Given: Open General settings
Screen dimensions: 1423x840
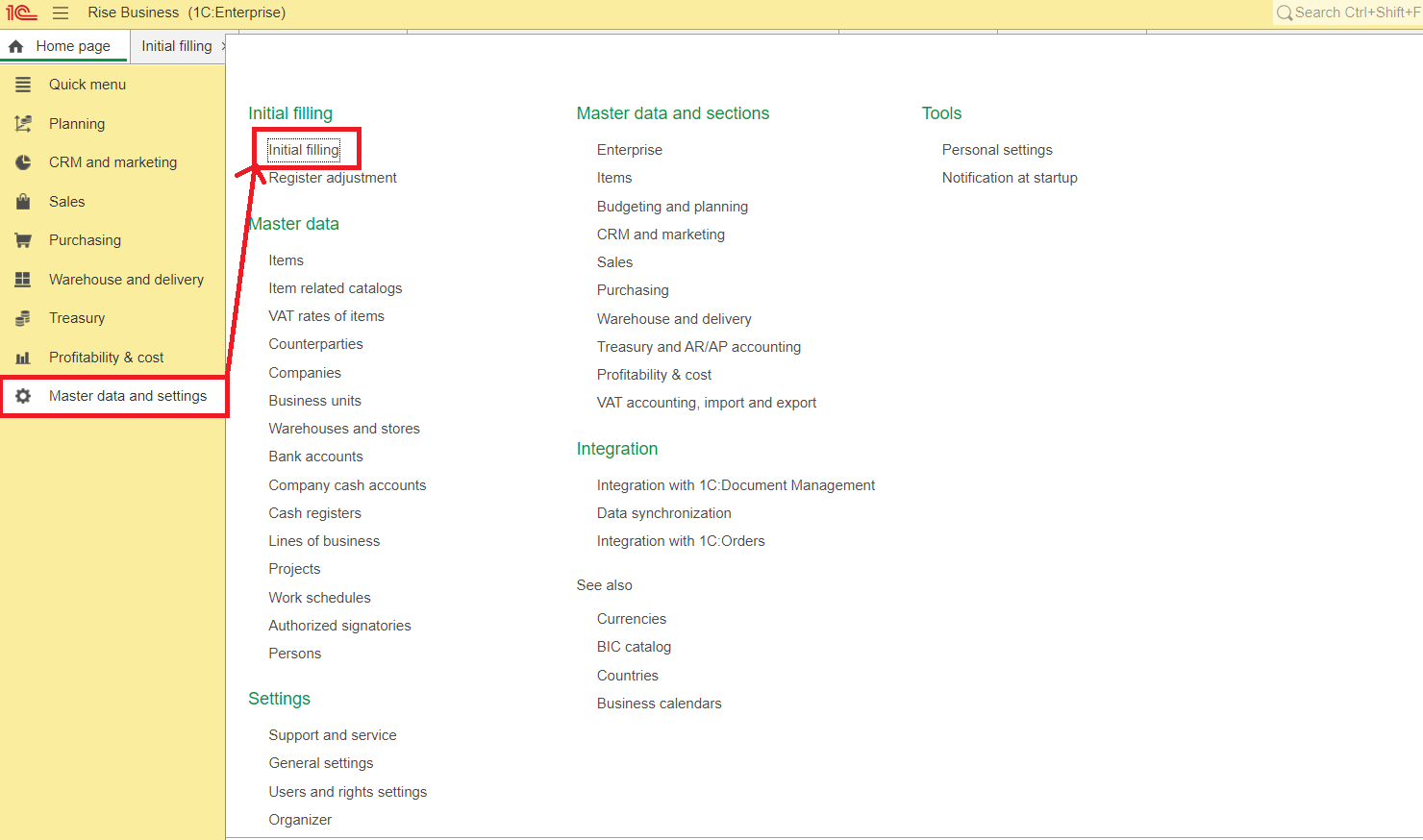Looking at the screenshot, I should tap(321, 763).
